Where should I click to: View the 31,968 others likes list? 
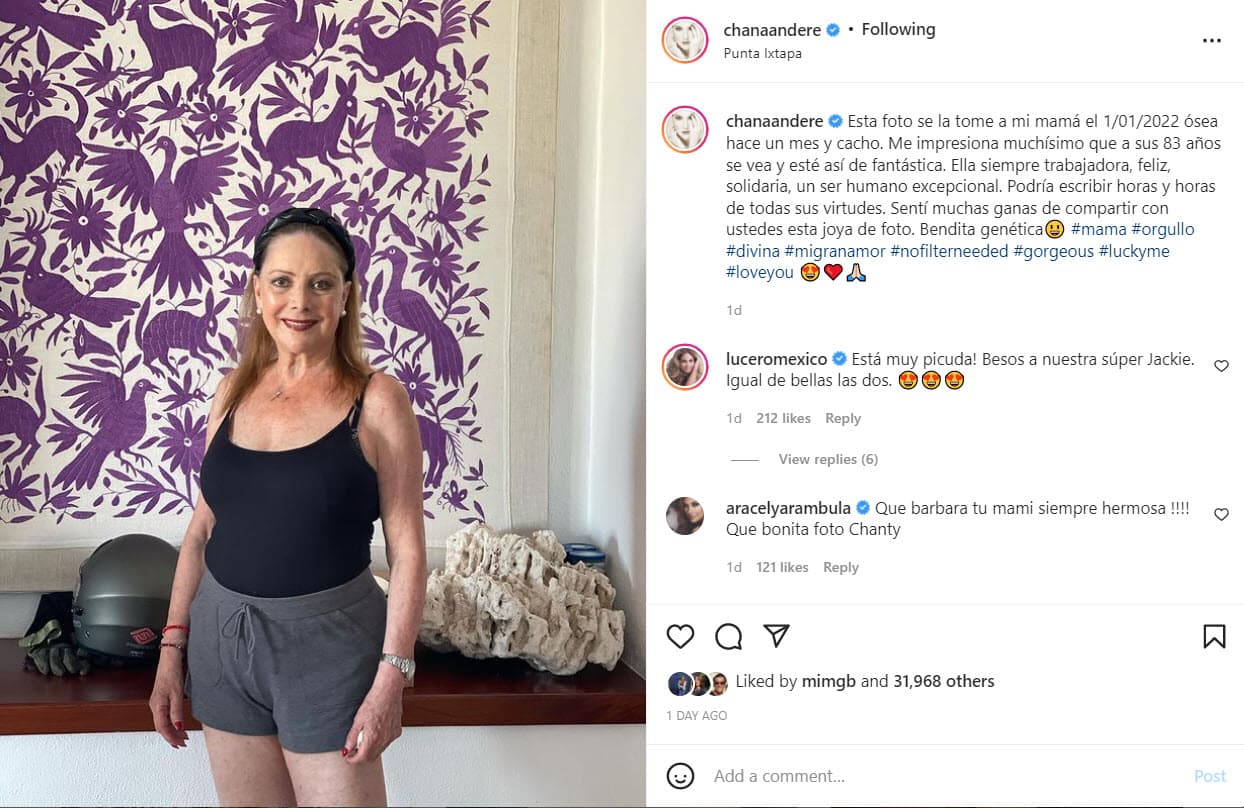(x=944, y=681)
